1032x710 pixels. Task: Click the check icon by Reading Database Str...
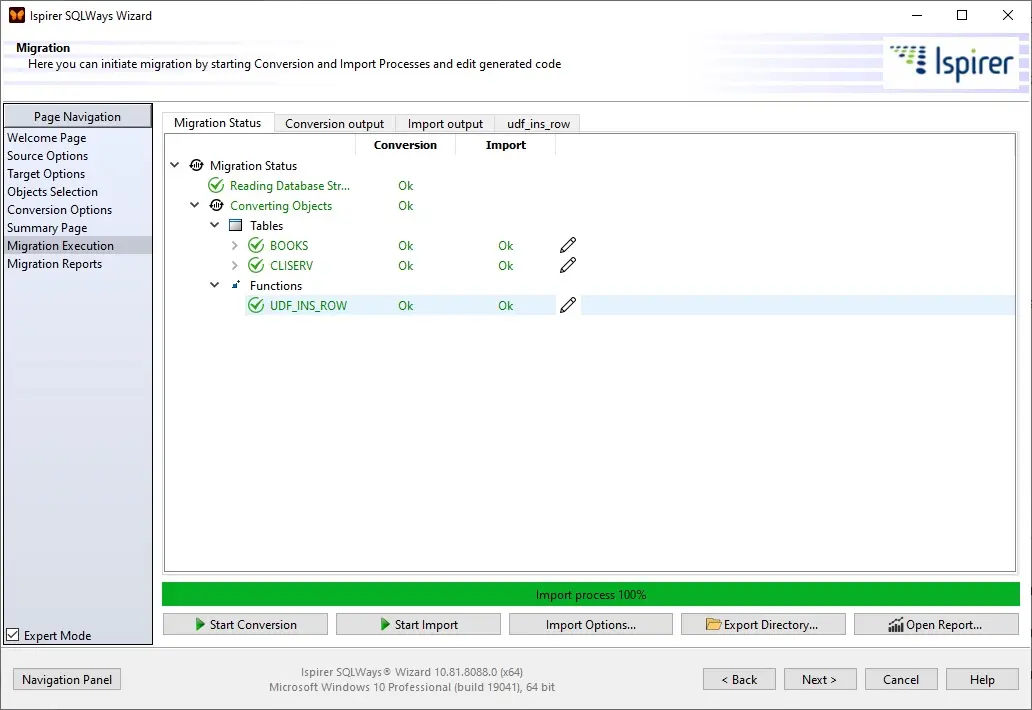[216, 186]
